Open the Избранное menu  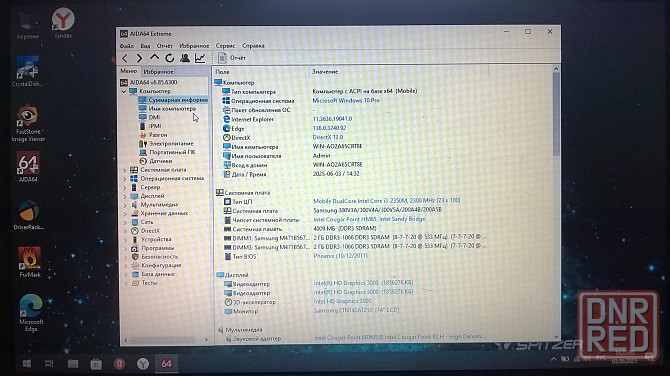(194, 46)
